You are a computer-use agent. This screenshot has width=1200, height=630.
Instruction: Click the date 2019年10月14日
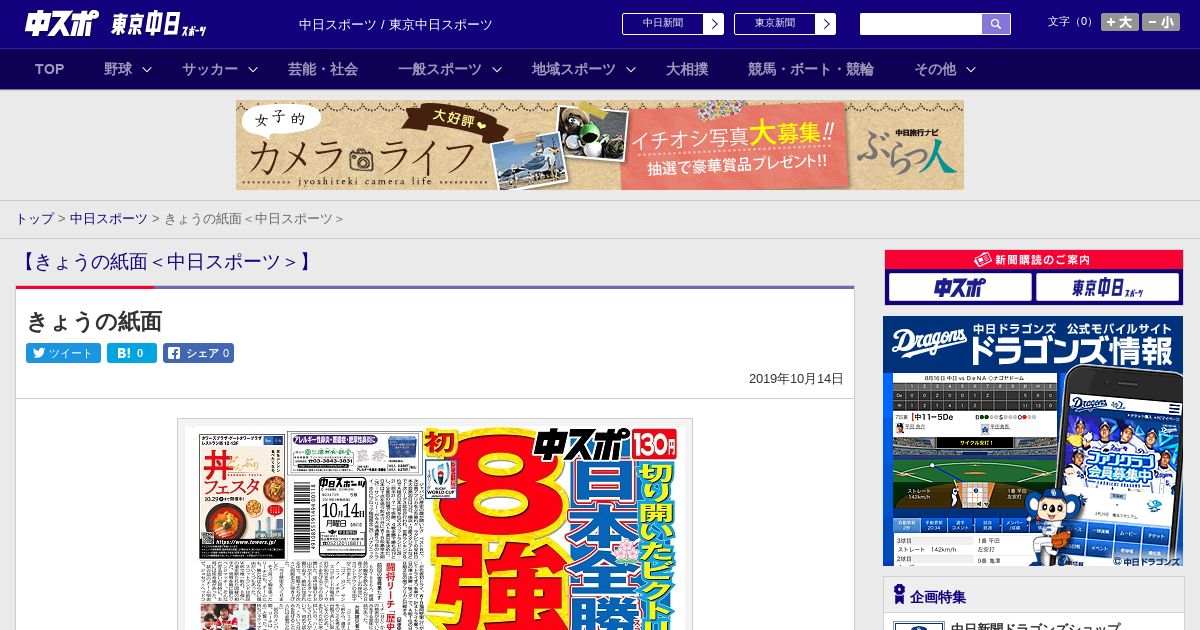[x=796, y=379]
